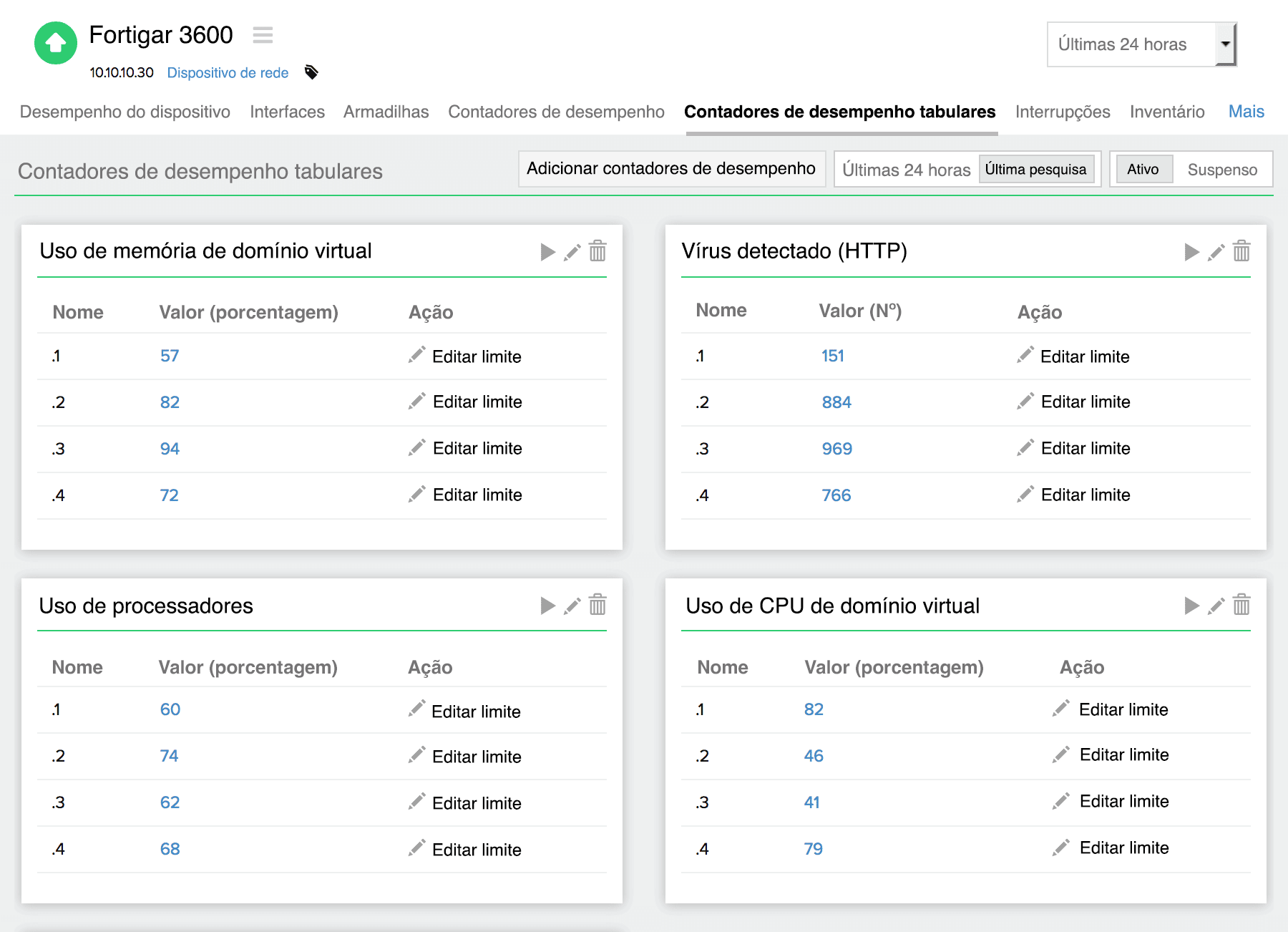The width and height of the screenshot is (1288, 932).
Task: Switch to the Interfaces tab
Action: point(286,112)
